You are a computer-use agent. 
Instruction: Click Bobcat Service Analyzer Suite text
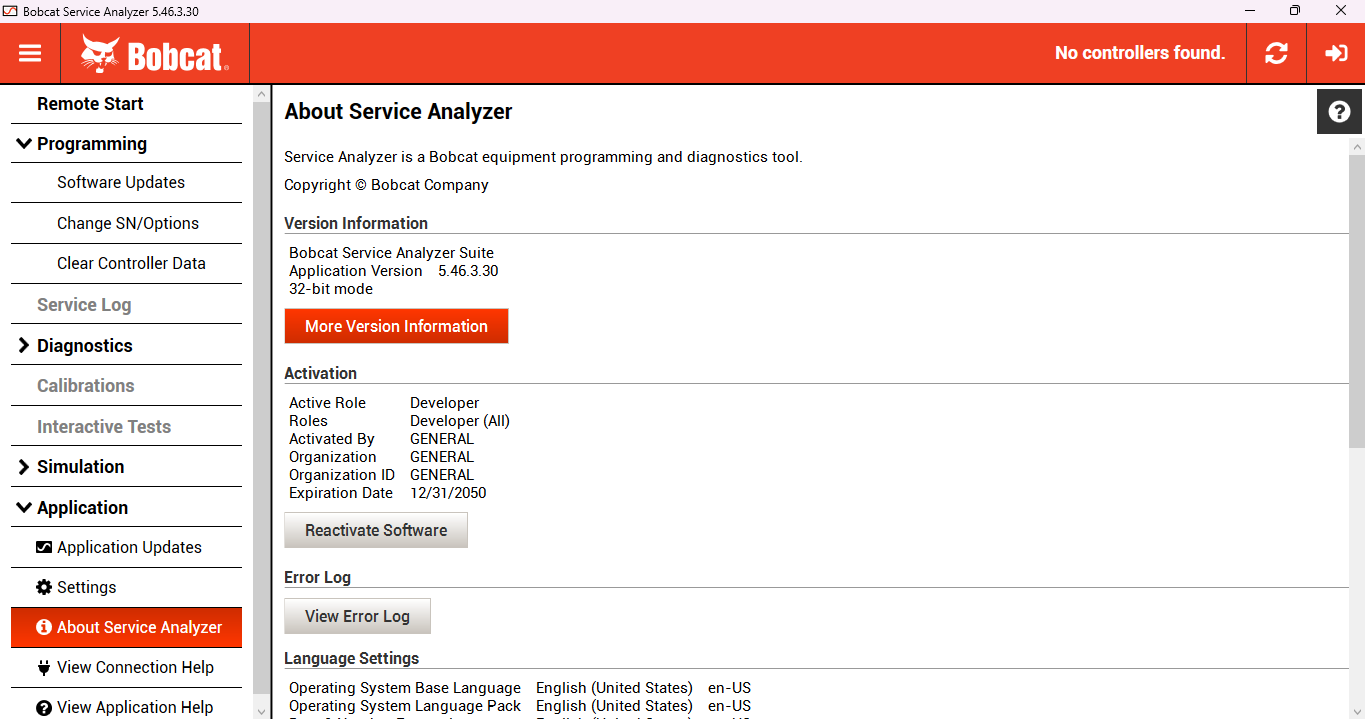point(391,253)
